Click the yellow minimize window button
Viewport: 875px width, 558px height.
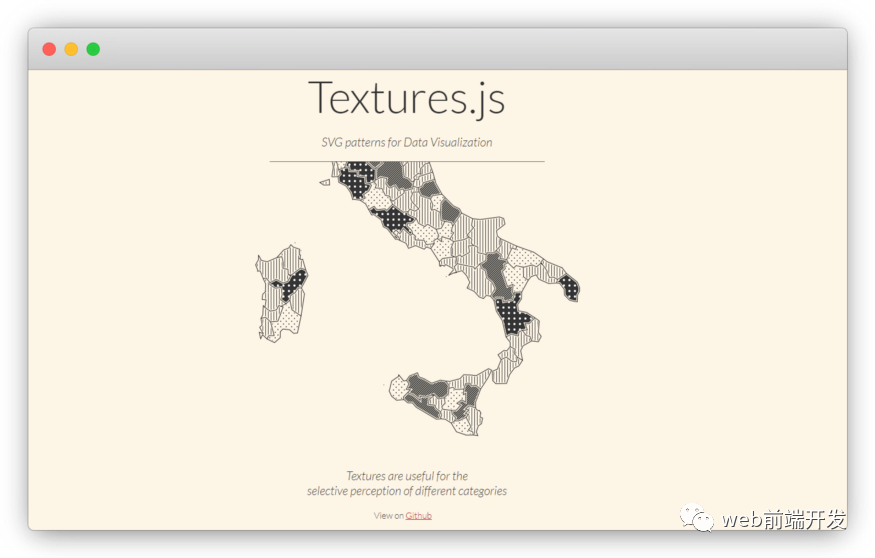click(71, 49)
